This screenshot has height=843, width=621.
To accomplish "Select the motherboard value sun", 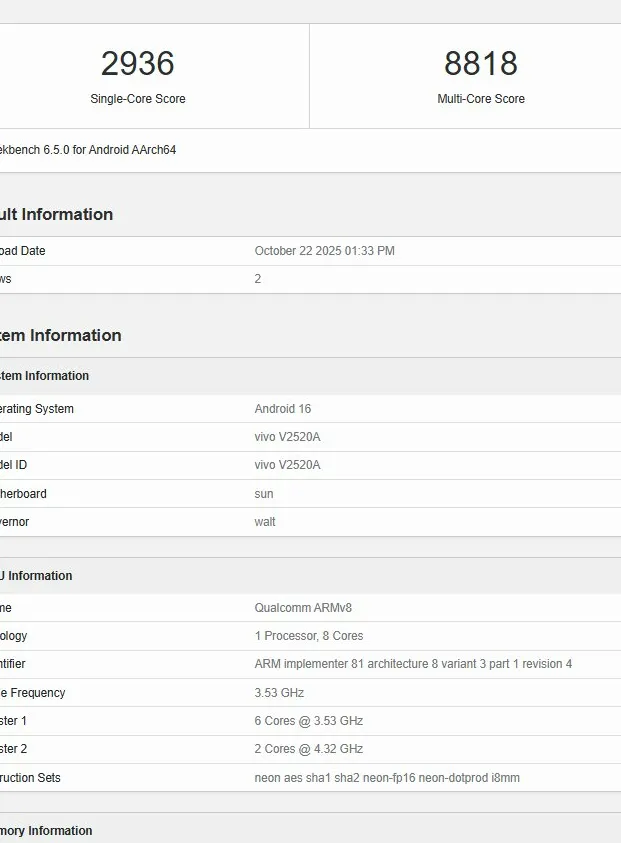I will (264, 494).
